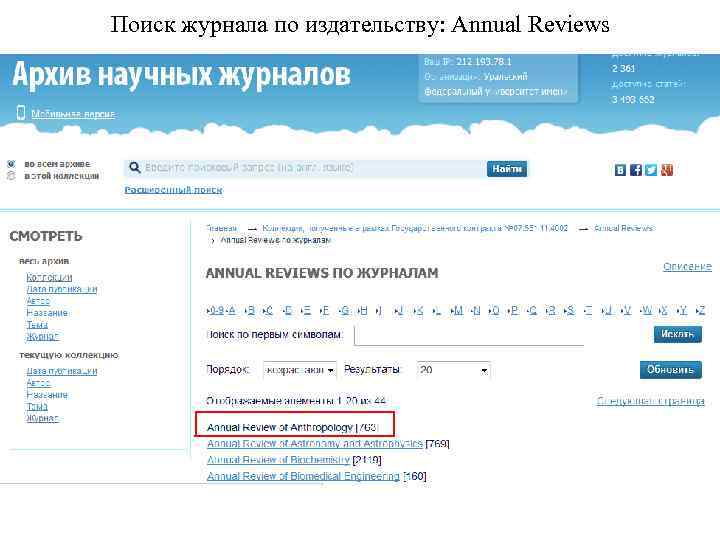Open the VK social share icon
The image size is (720, 540).
(x=620, y=170)
